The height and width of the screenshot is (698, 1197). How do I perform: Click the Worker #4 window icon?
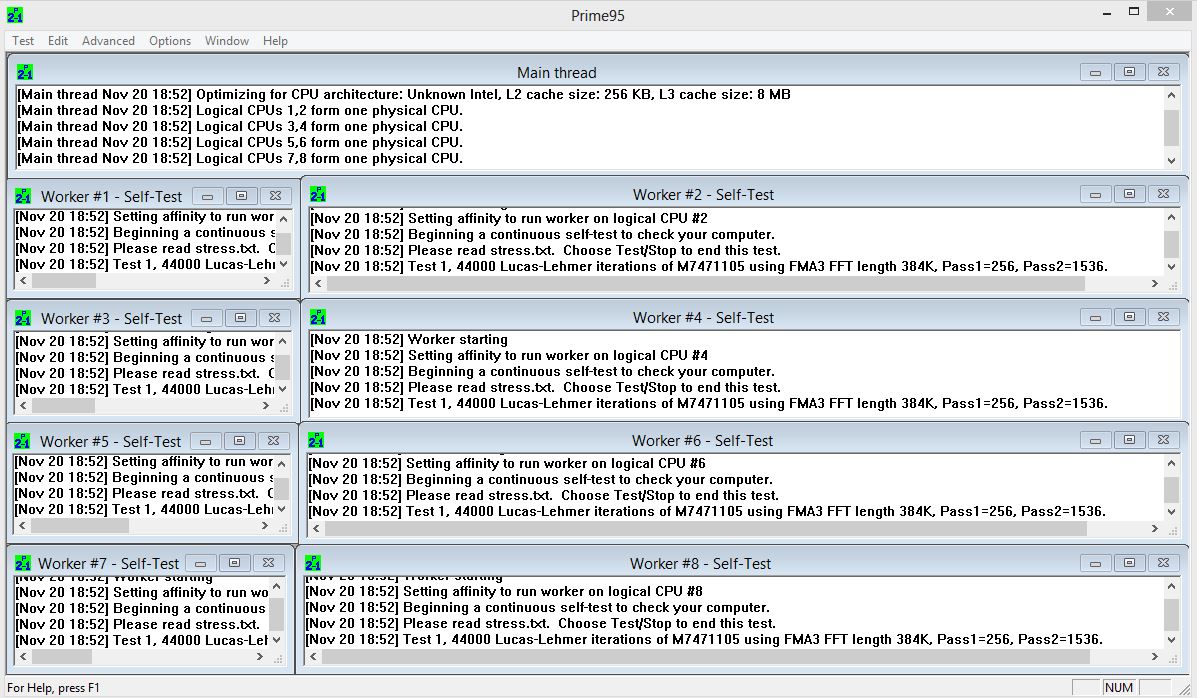[318, 317]
